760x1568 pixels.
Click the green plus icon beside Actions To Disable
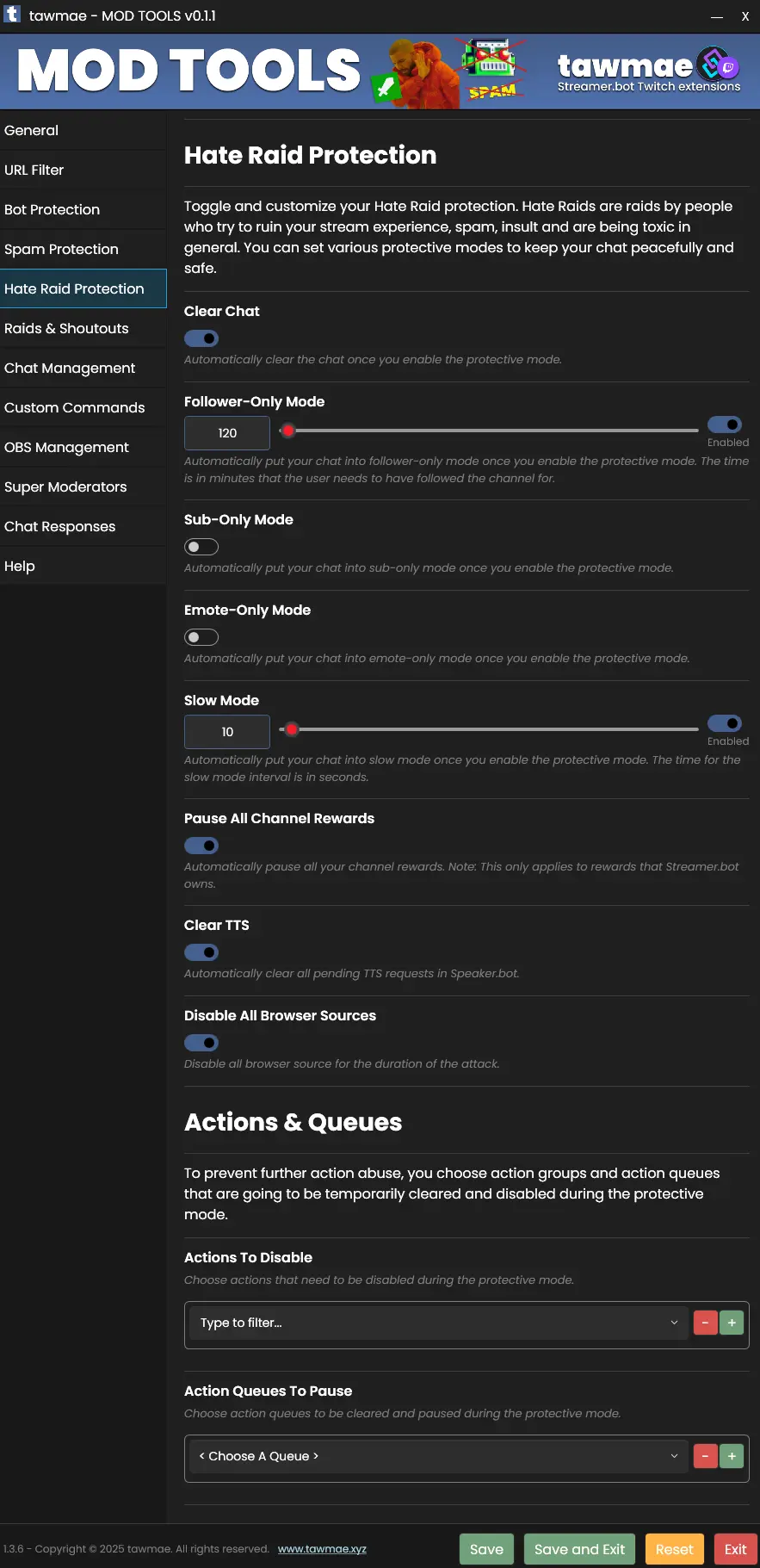click(732, 1323)
